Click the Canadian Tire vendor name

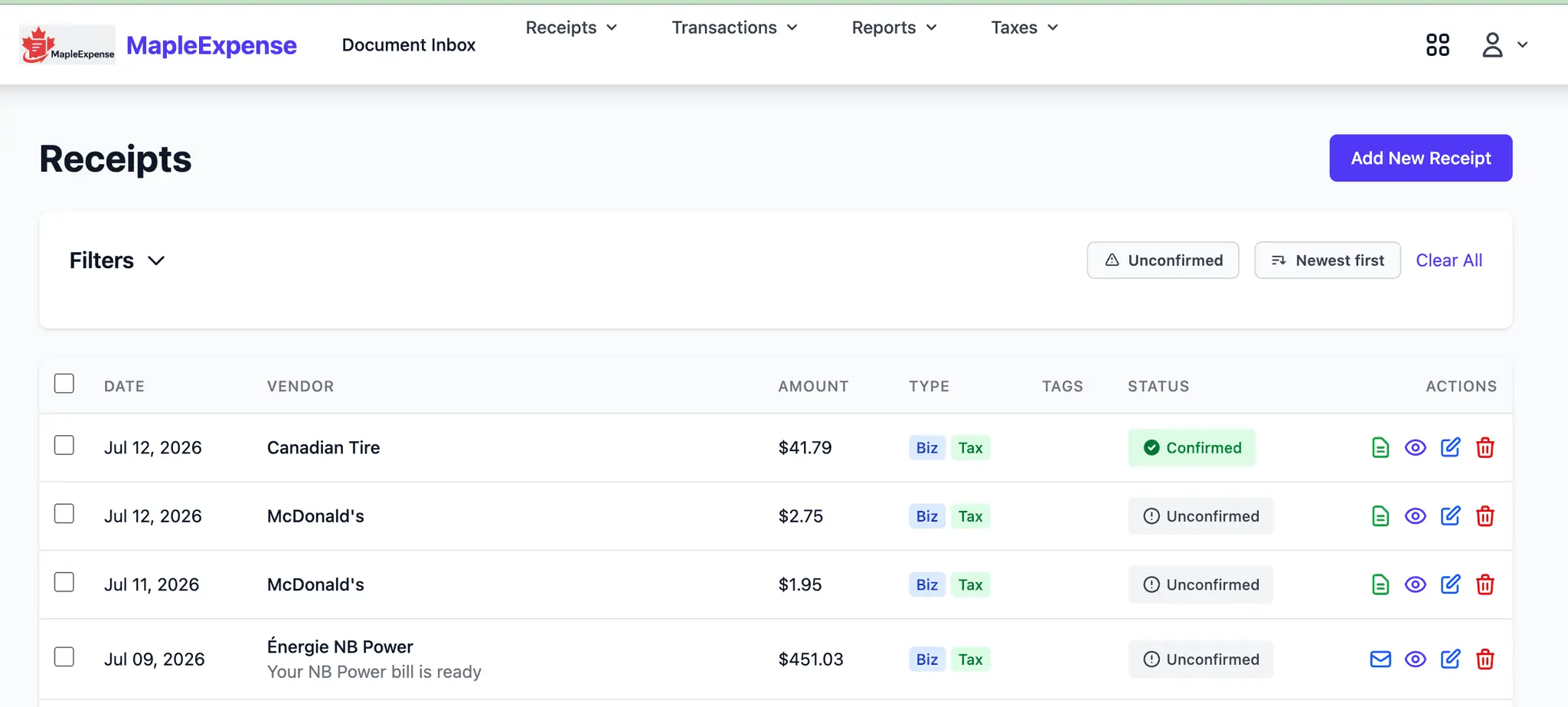click(x=323, y=447)
